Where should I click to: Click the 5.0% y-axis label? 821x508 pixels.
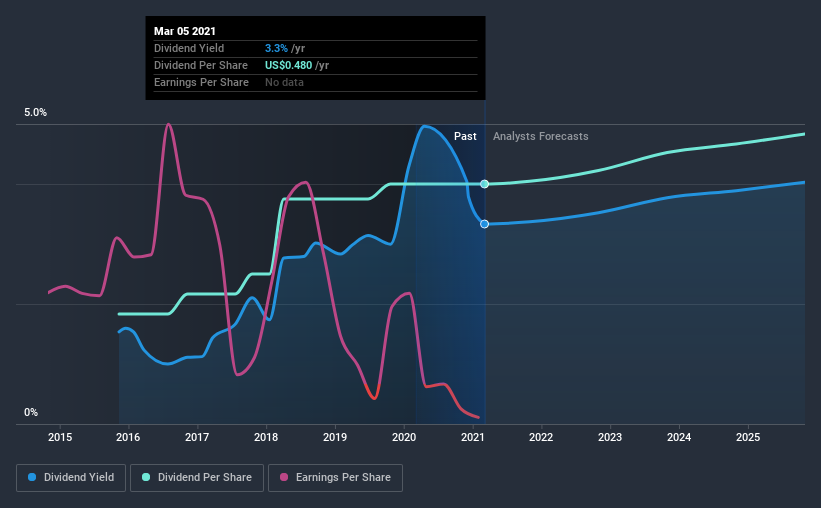point(35,113)
